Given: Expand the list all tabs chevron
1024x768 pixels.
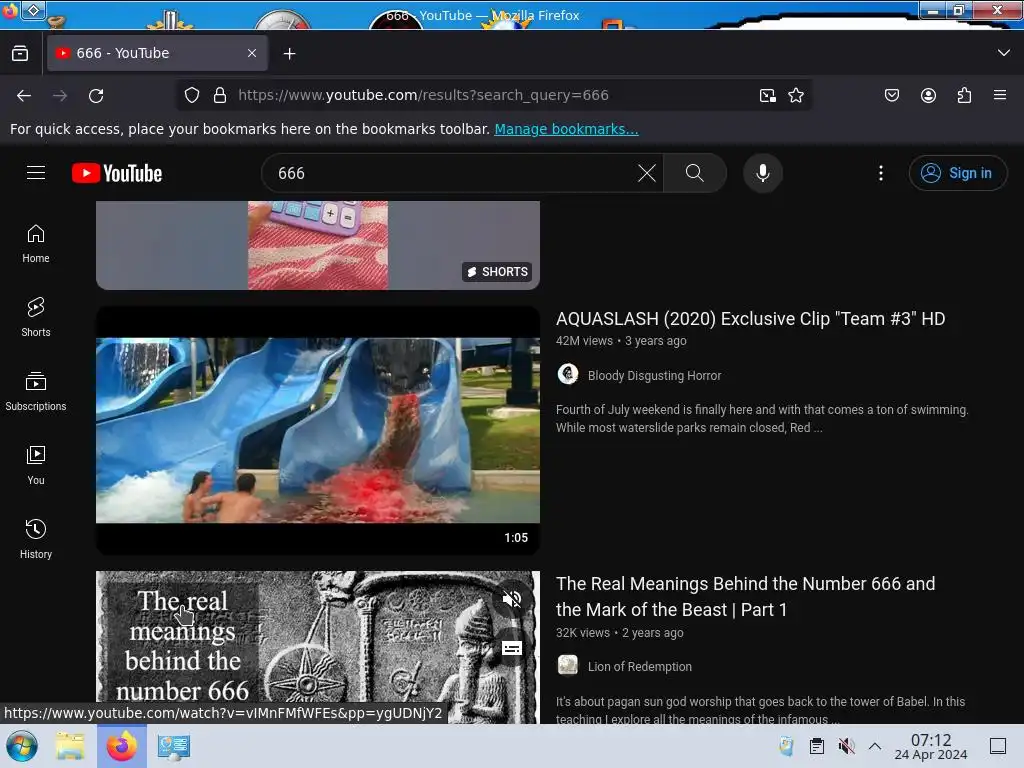Looking at the screenshot, I should point(1003,53).
